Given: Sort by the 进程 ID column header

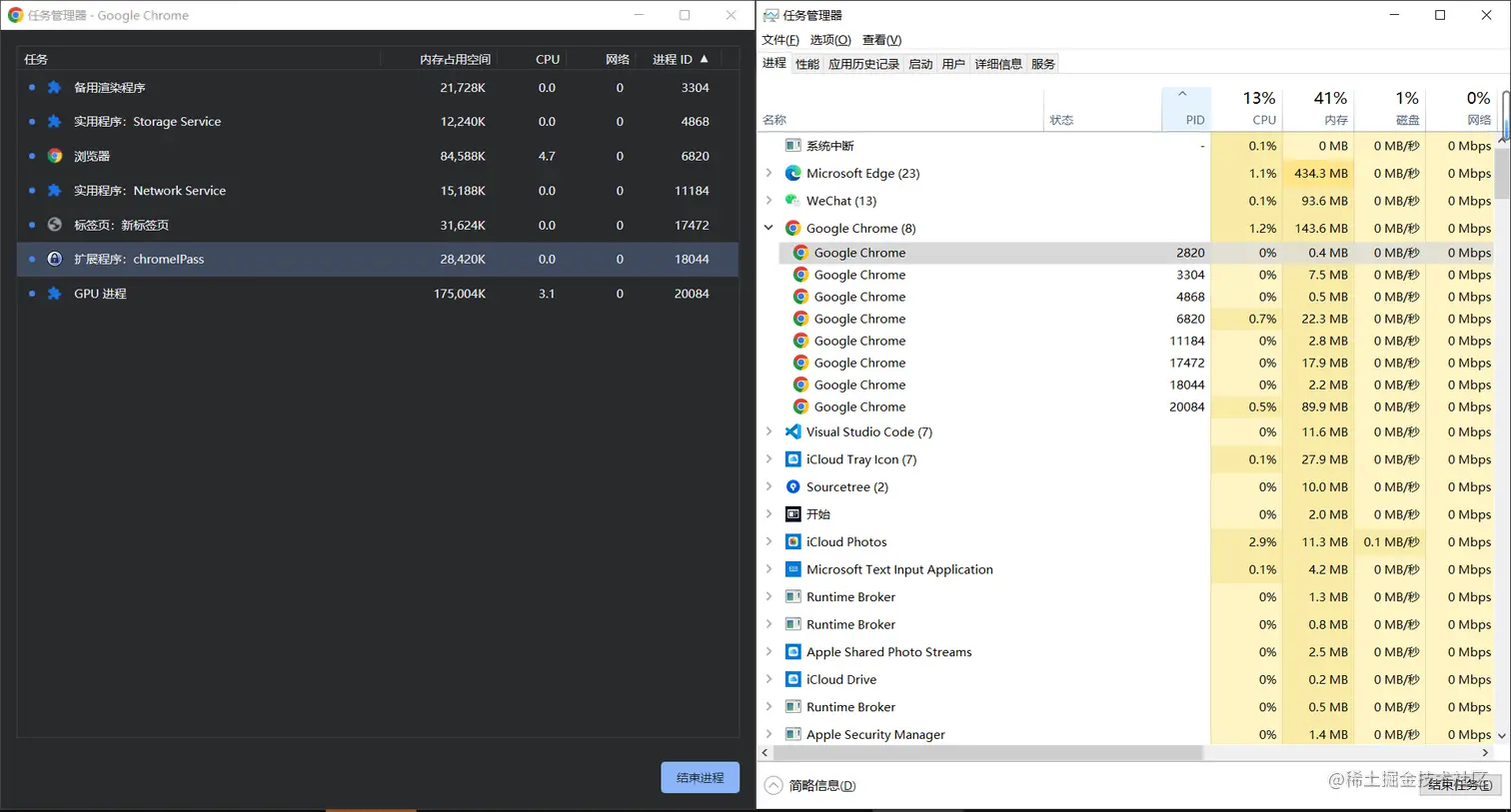Looking at the screenshot, I should [x=680, y=59].
